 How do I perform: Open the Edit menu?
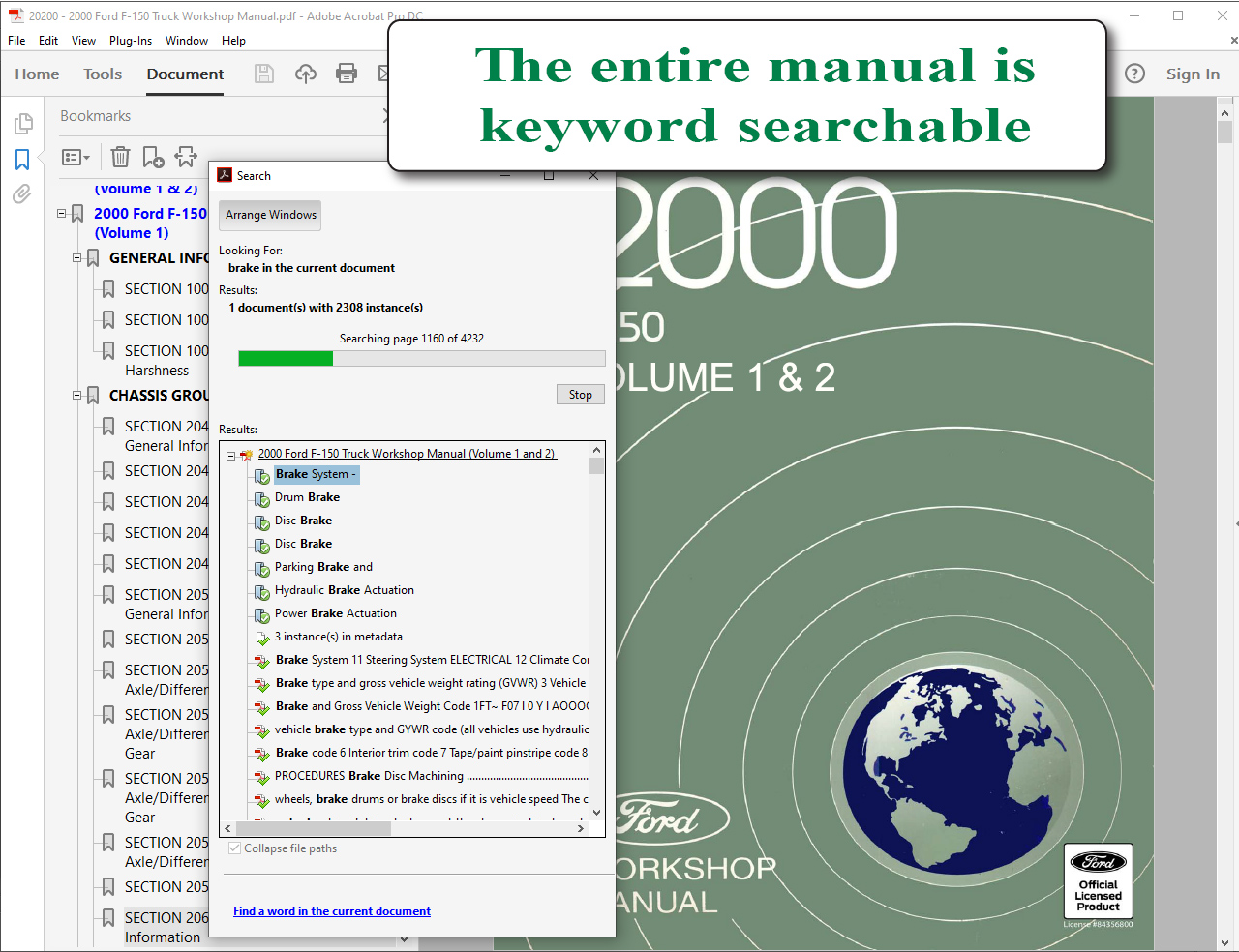click(48, 41)
